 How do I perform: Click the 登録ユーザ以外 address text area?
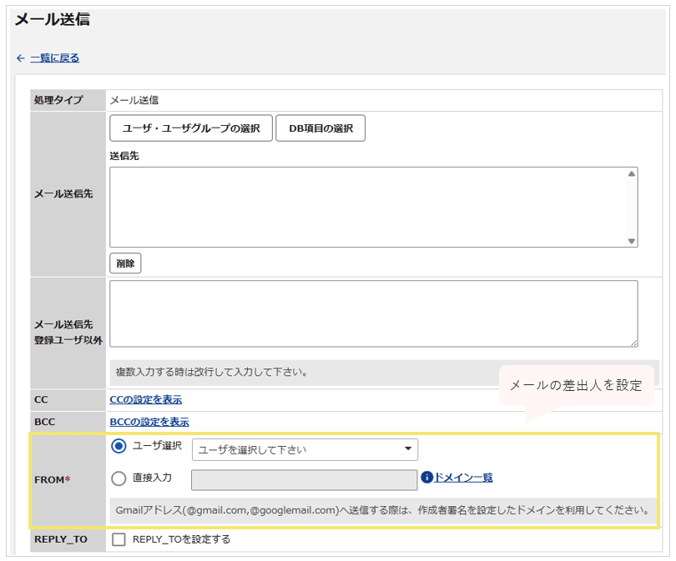pyautogui.click(x=374, y=314)
